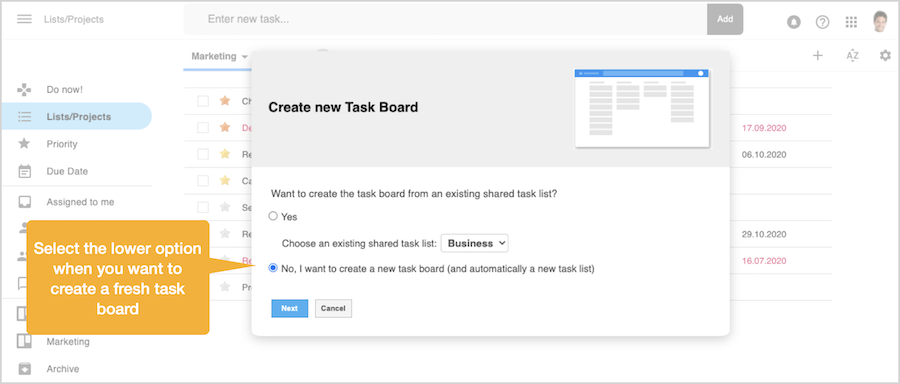Toggle star on task dated 29.10.2020
The width and height of the screenshot is (900, 384).
click(225, 234)
